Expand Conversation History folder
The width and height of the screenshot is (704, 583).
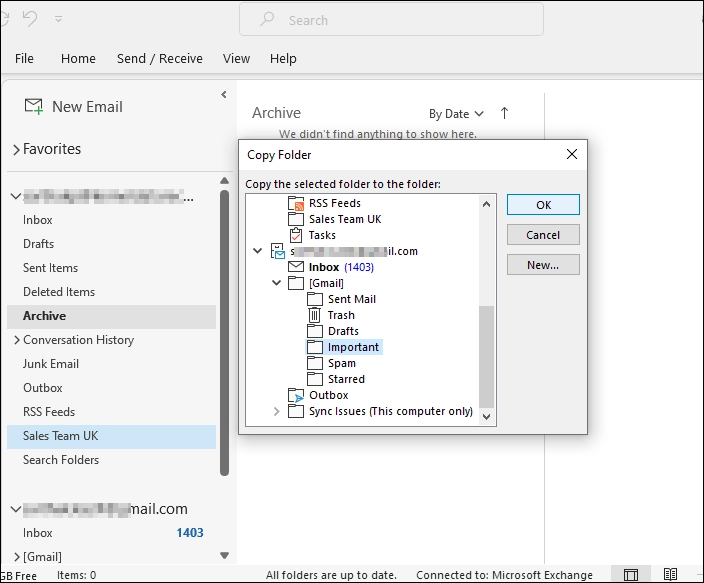pyautogui.click(x=17, y=340)
